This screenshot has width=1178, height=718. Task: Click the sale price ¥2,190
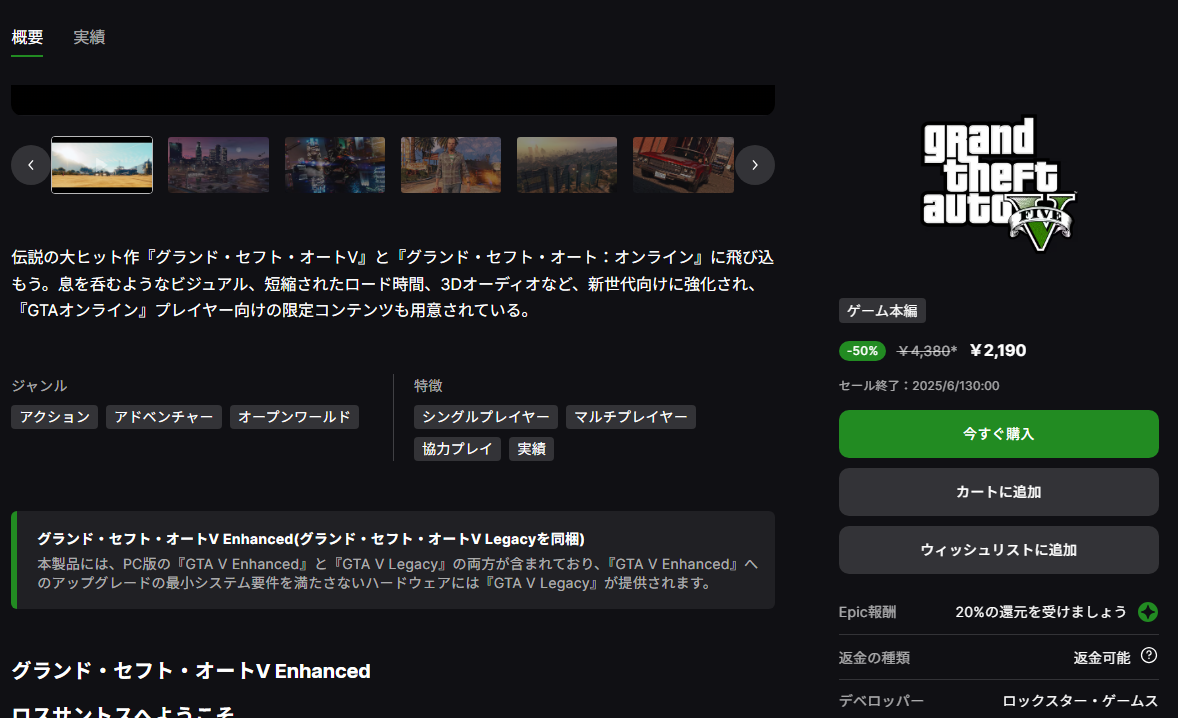pyautogui.click(x=998, y=351)
